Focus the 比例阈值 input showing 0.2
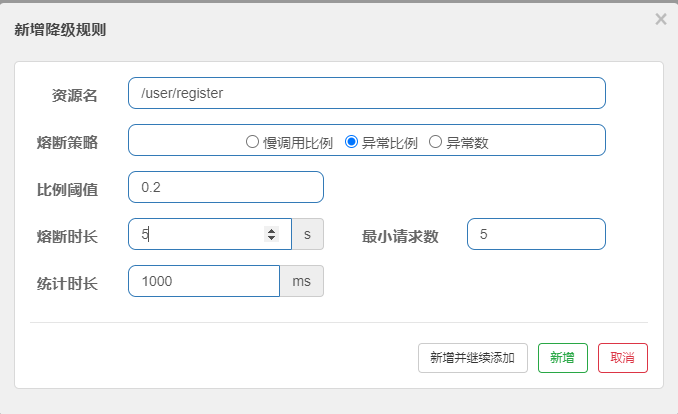Image resolution: width=678 pixels, height=414 pixels. [x=226, y=187]
